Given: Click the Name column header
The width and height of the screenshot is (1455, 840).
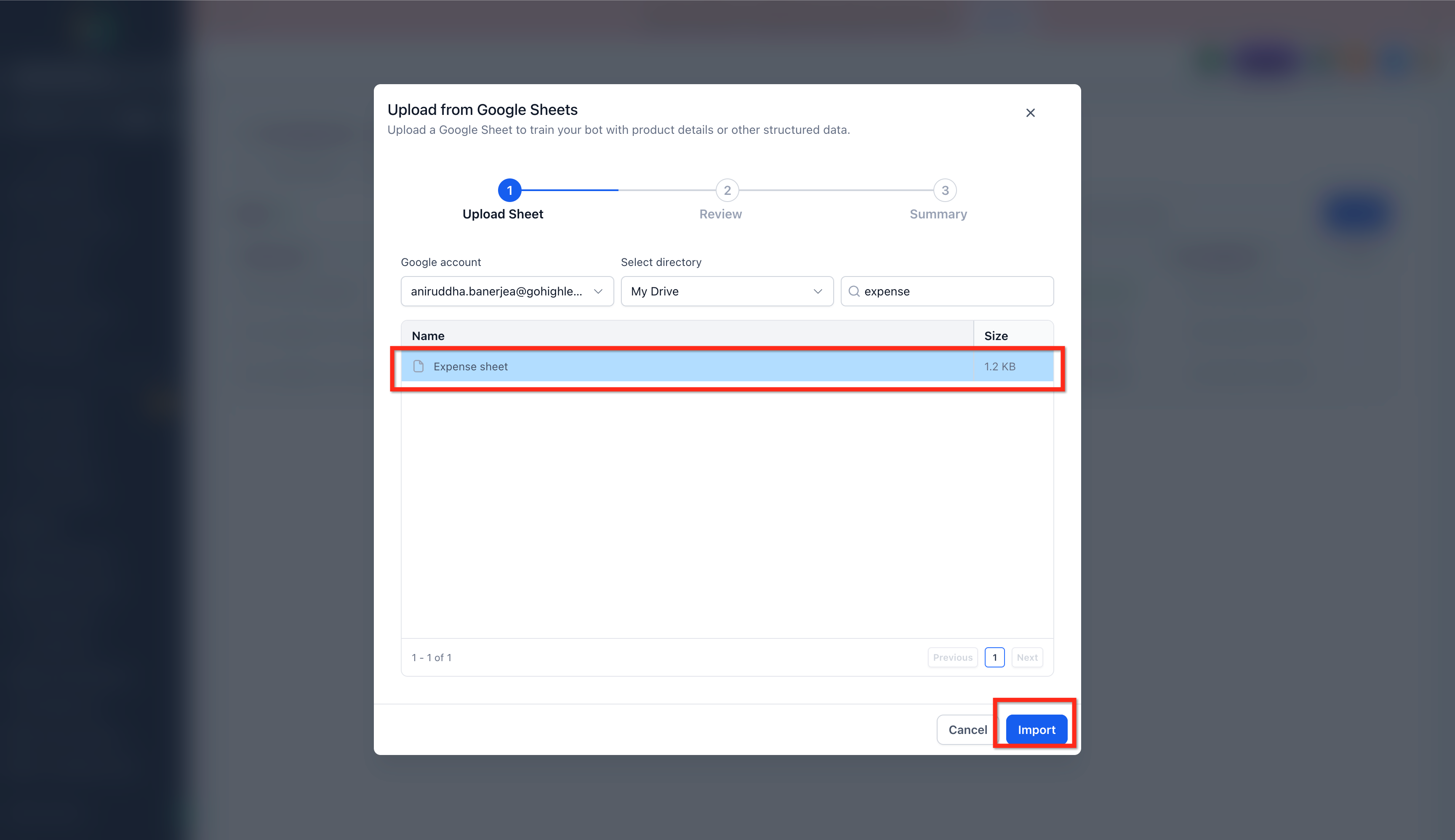Looking at the screenshot, I should (x=428, y=336).
